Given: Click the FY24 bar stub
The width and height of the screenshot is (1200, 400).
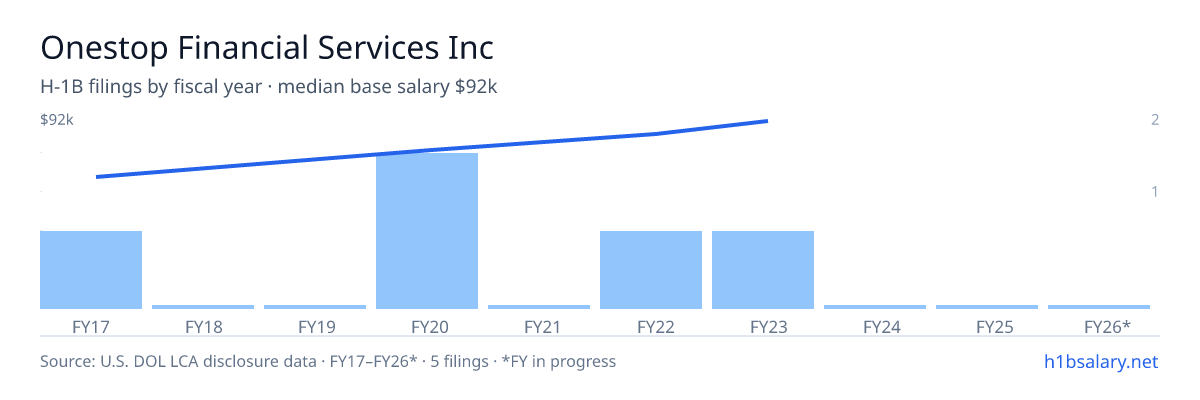Looking at the screenshot, I should click(875, 307).
